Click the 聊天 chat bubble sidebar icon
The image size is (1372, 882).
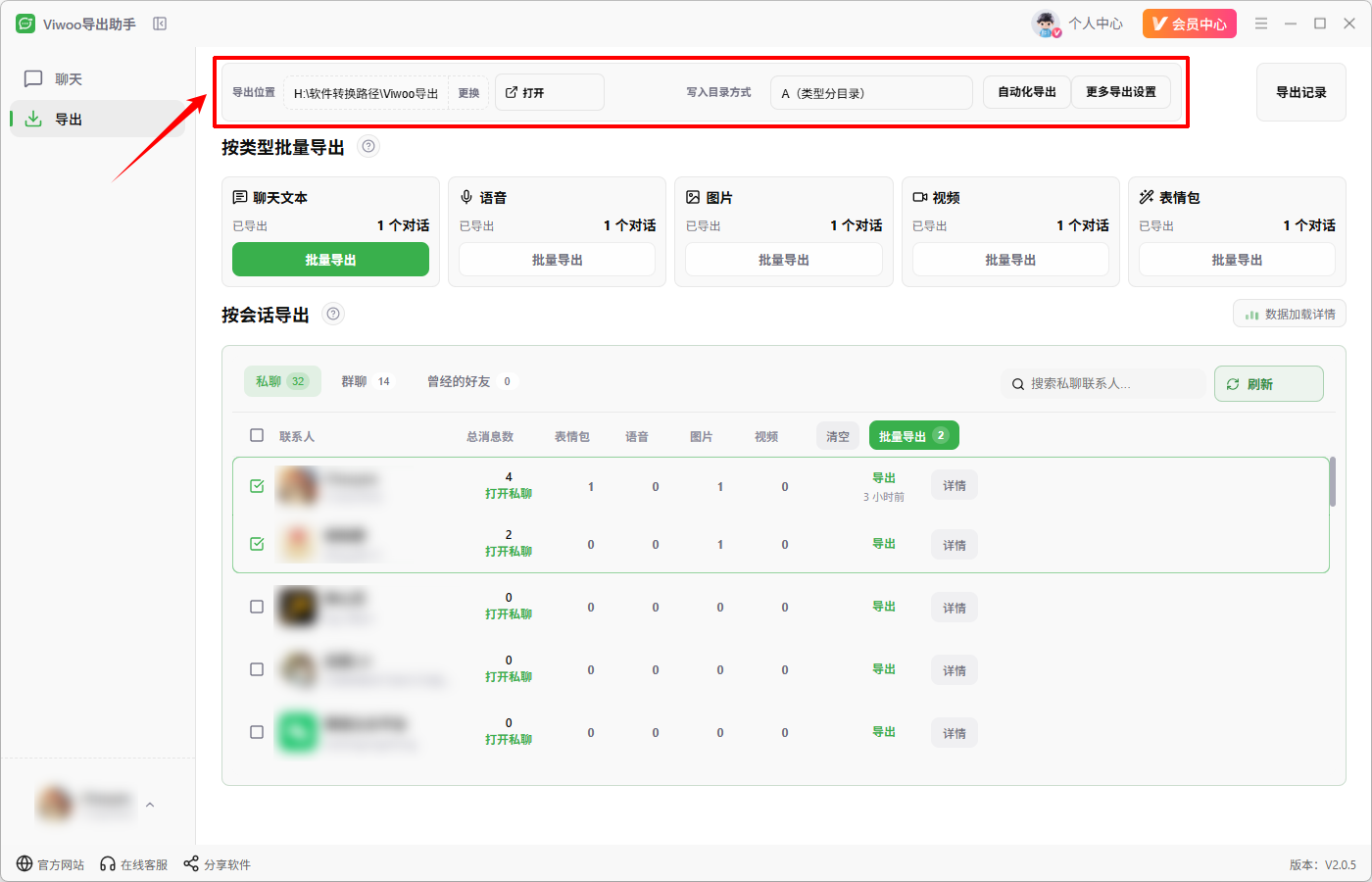click(33, 78)
